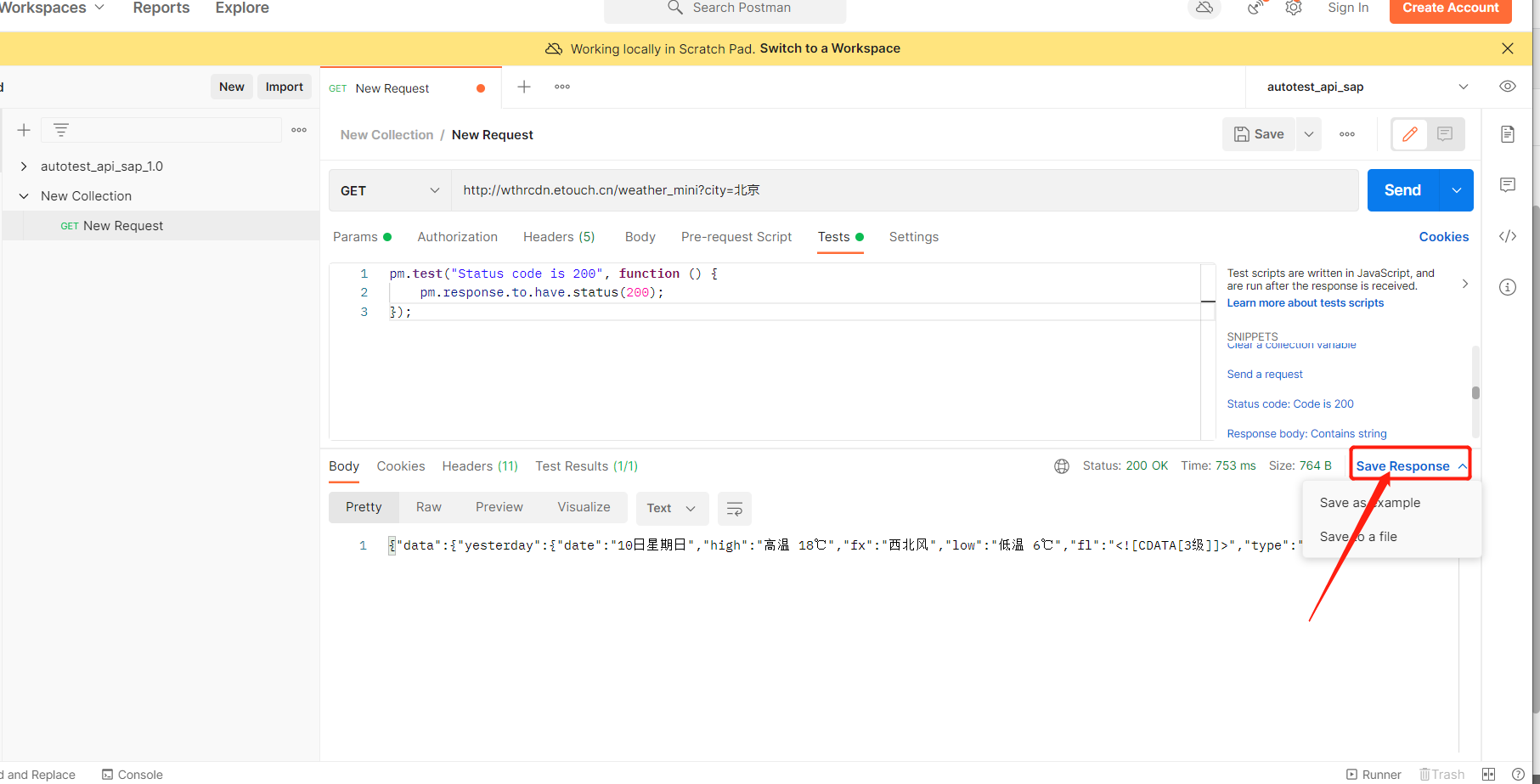Screen dimensions: 1540x784
Task: Switch to edit mode with pencil icon
Action: (x=1410, y=134)
